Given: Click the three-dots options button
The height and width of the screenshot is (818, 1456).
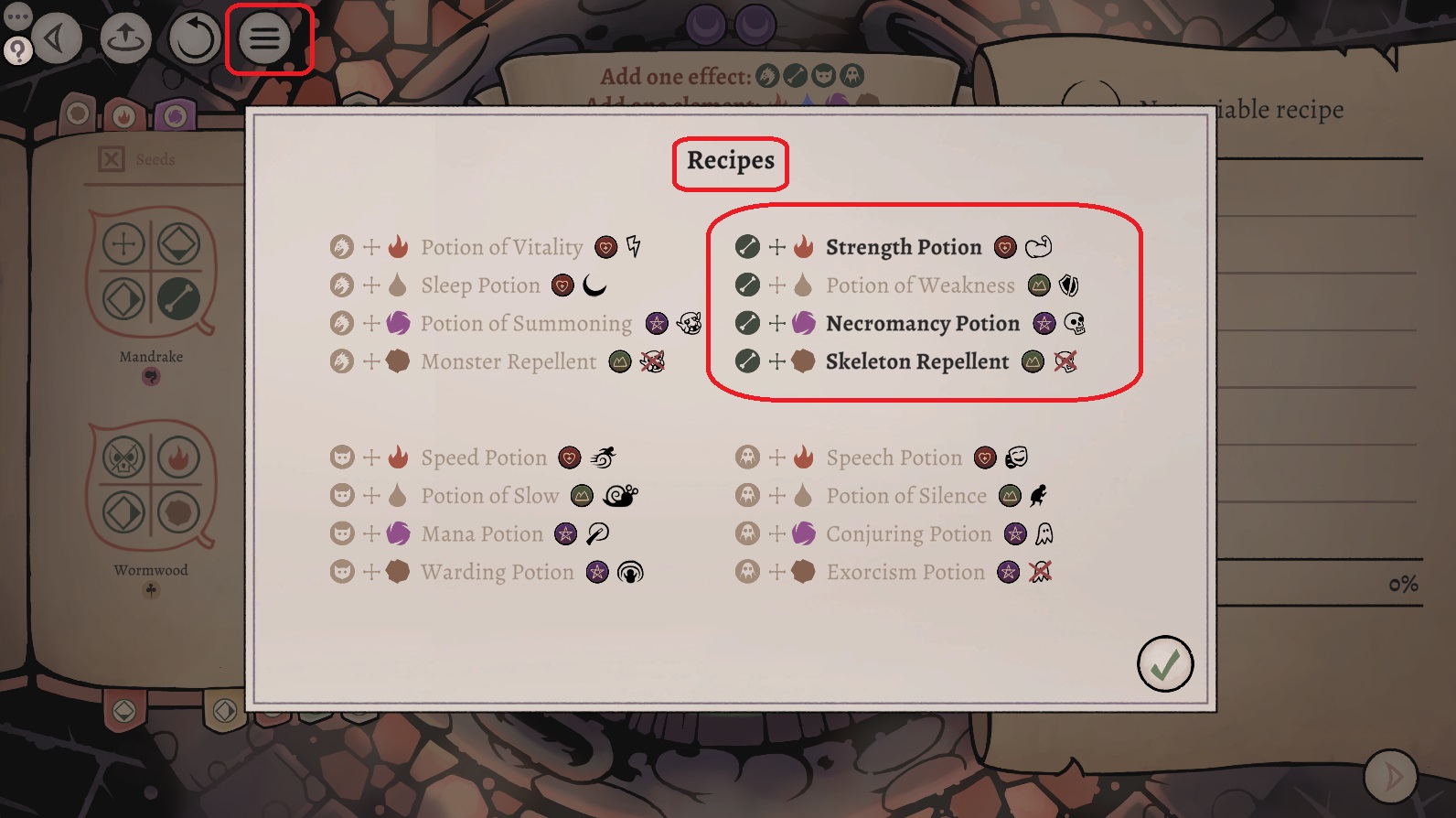Looking at the screenshot, I should click(17, 16).
